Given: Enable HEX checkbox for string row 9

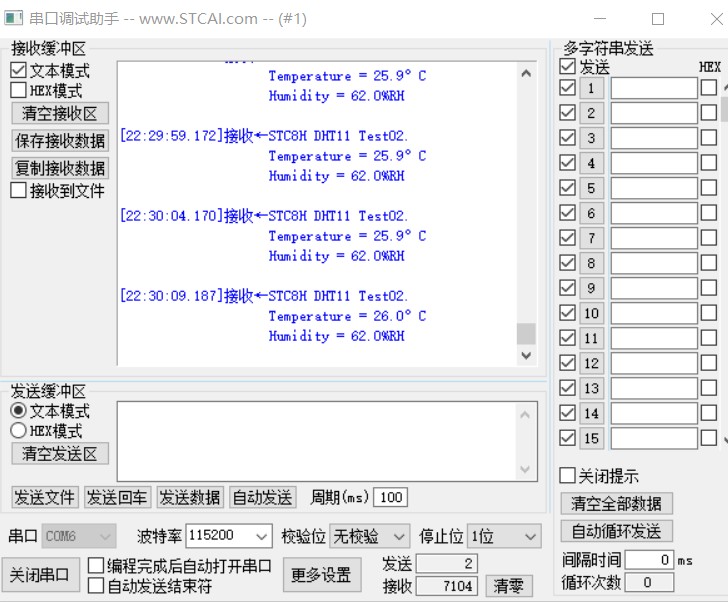Looking at the screenshot, I should [x=708, y=288].
